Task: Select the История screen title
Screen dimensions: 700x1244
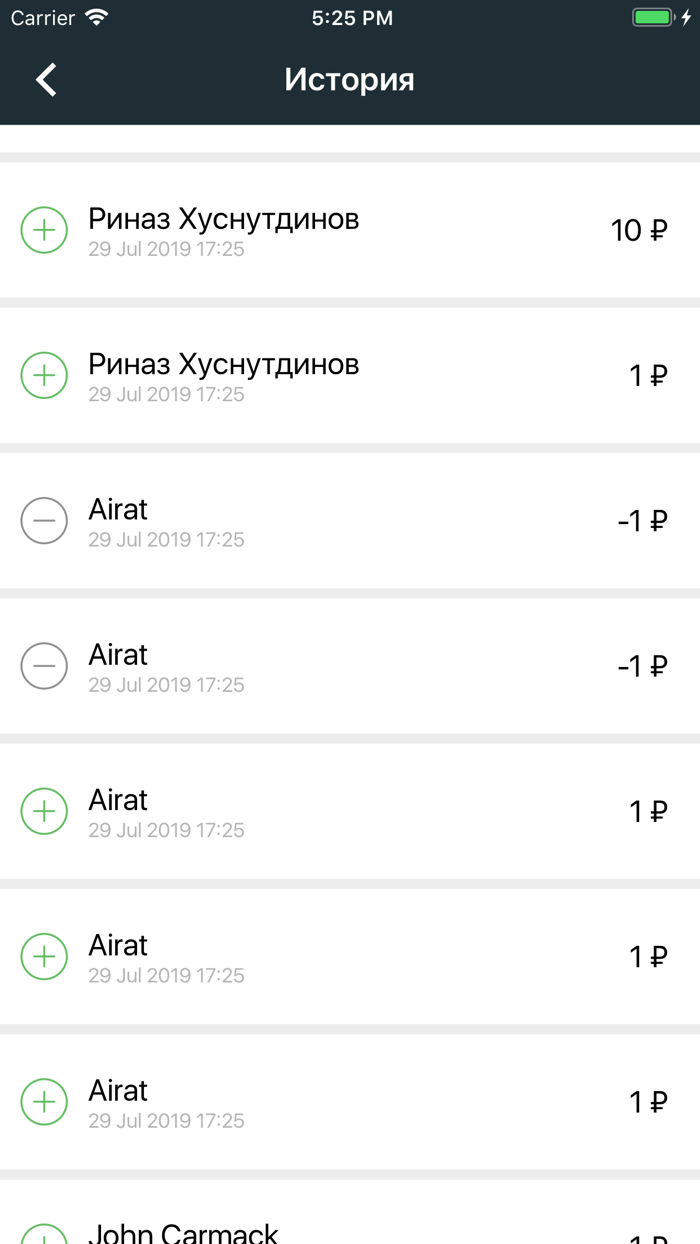Action: pyautogui.click(x=350, y=79)
